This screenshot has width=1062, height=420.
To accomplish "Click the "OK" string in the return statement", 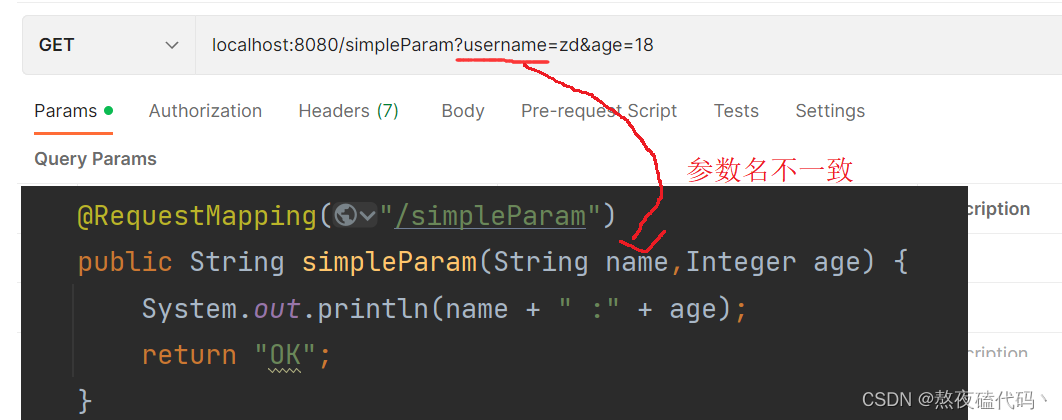I will coord(285,355).
